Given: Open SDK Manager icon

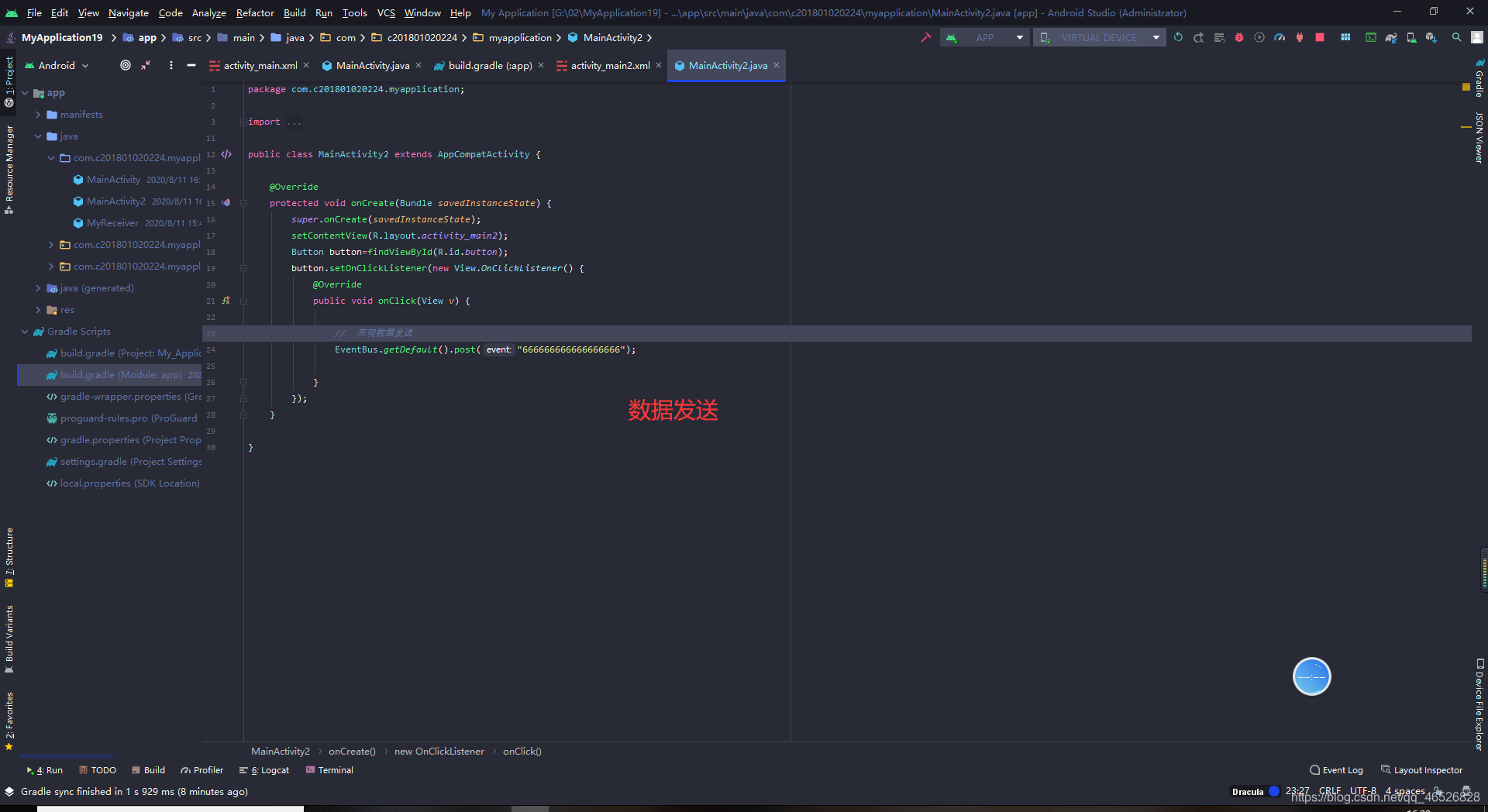Looking at the screenshot, I should pos(1431,37).
